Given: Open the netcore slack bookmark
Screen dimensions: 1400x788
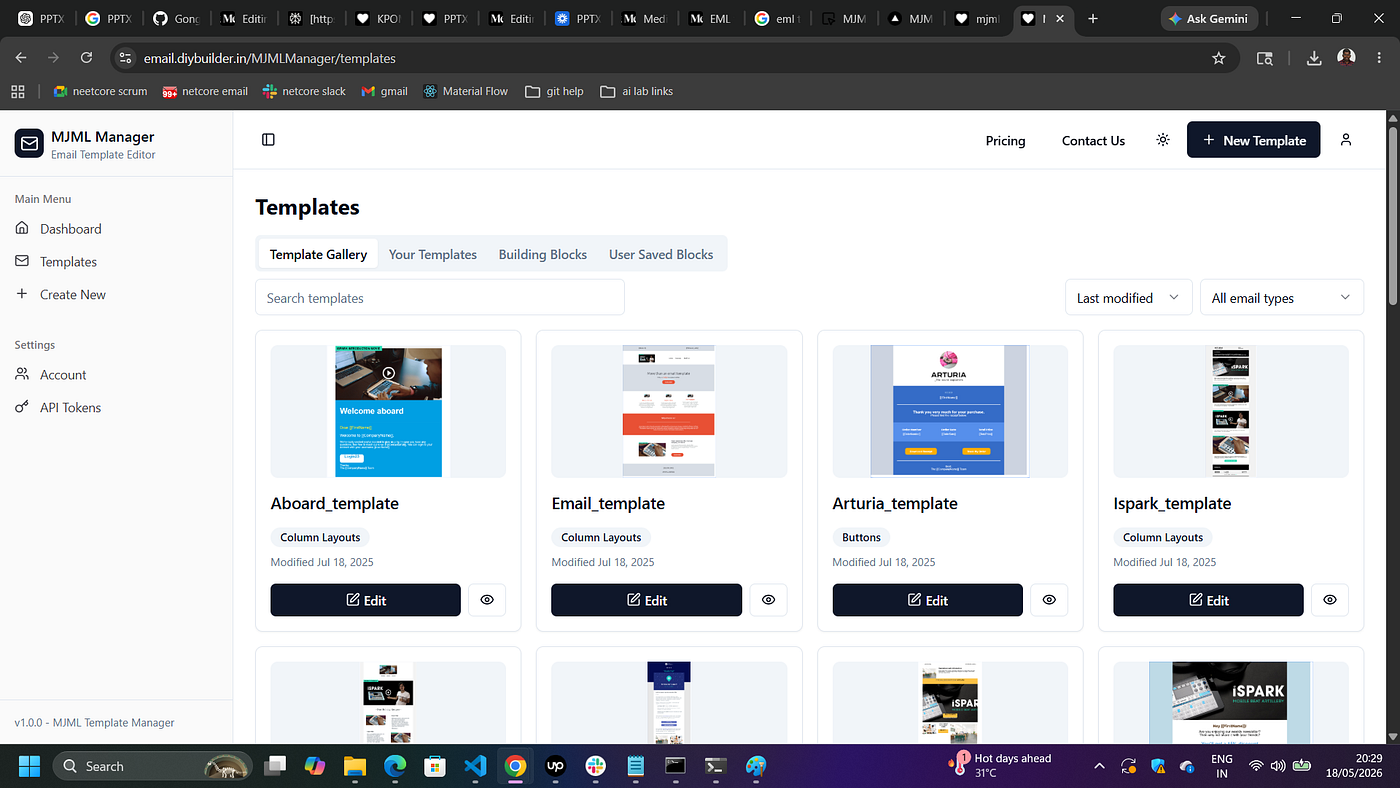Looking at the screenshot, I should pyautogui.click(x=304, y=91).
